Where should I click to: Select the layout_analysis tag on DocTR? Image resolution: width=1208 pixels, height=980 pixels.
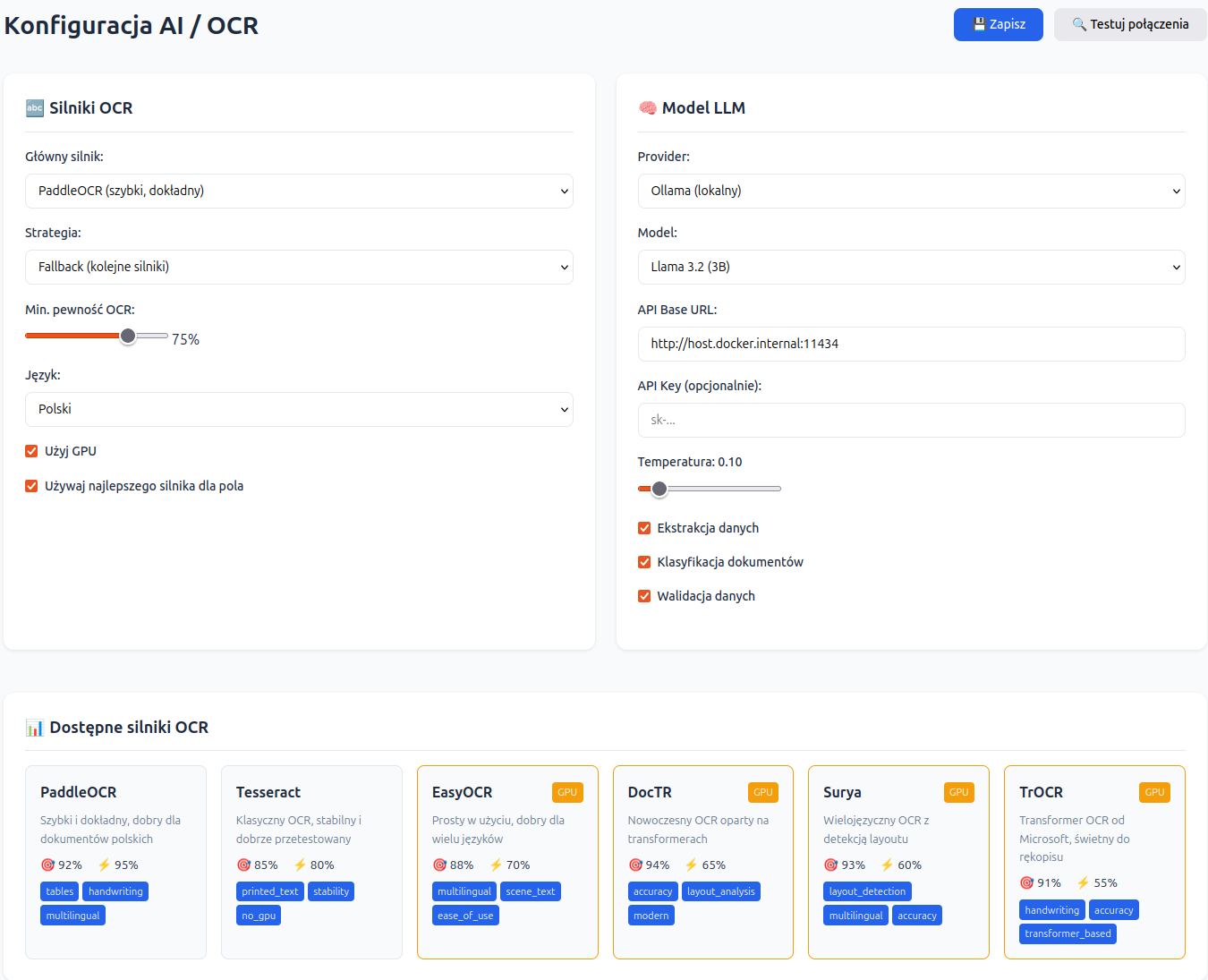point(720,891)
